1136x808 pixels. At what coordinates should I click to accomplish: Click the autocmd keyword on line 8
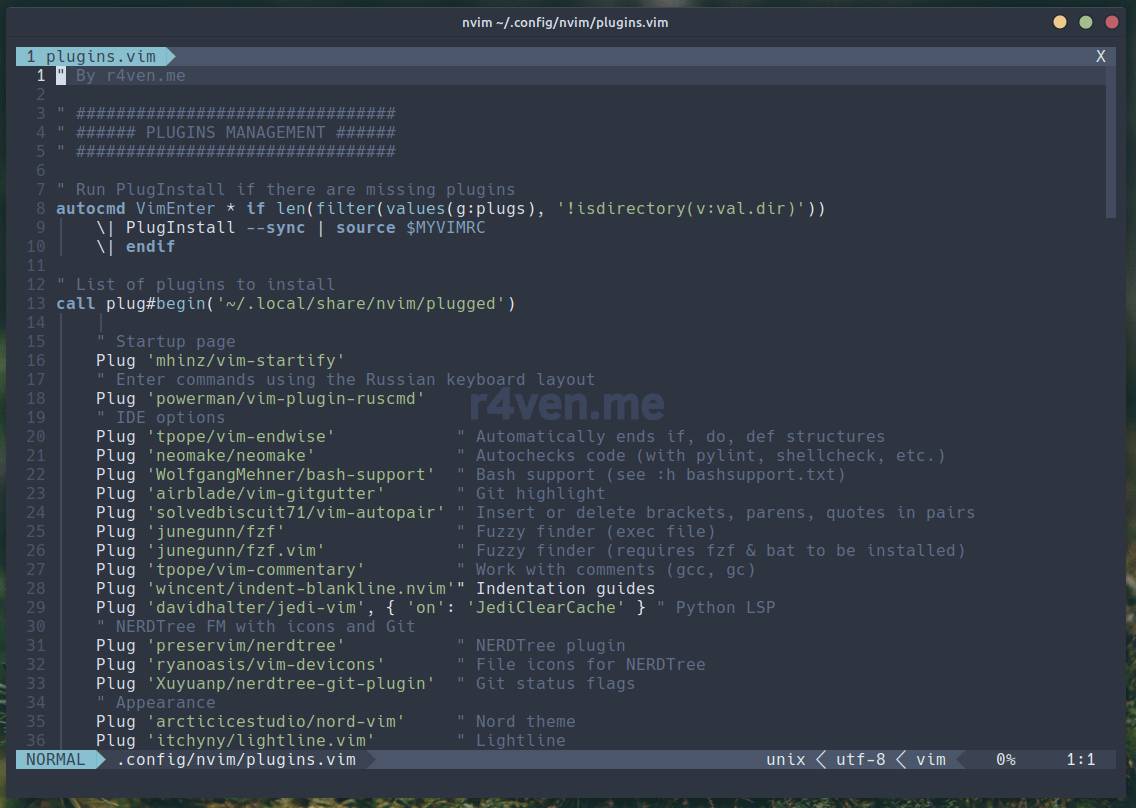pos(91,208)
